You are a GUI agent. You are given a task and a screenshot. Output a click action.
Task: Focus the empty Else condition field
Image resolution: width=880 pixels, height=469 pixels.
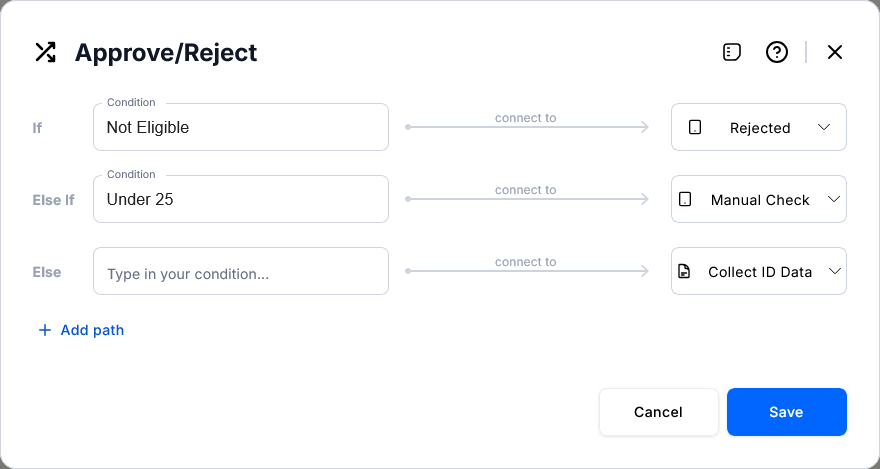coord(240,272)
